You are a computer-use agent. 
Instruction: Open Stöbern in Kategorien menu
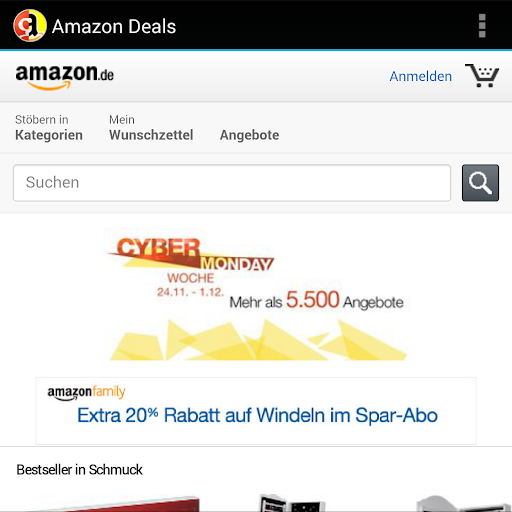[x=49, y=128]
